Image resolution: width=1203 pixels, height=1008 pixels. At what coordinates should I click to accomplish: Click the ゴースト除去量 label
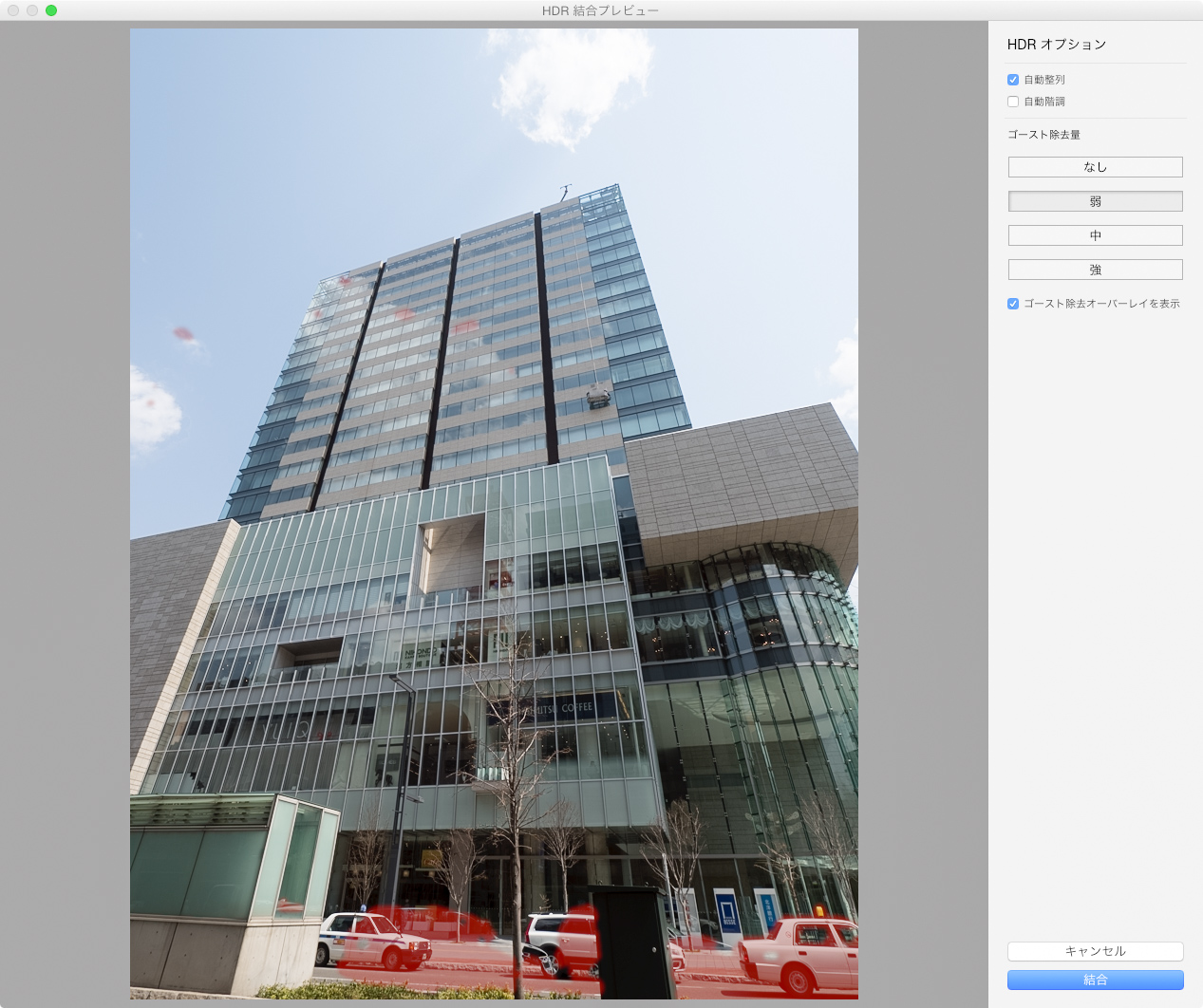[1043, 135]
